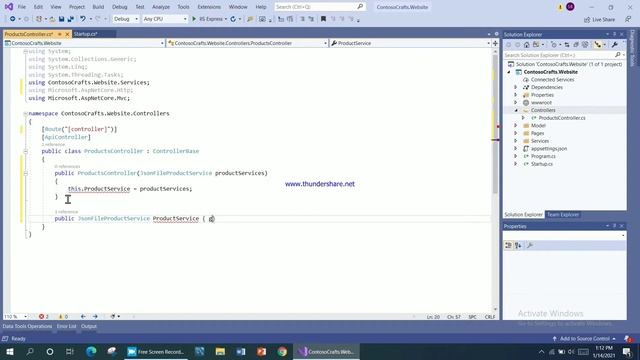640x360 pixels.
Task: Open Google Chrome from the taskbar
Action: [282, 351]
